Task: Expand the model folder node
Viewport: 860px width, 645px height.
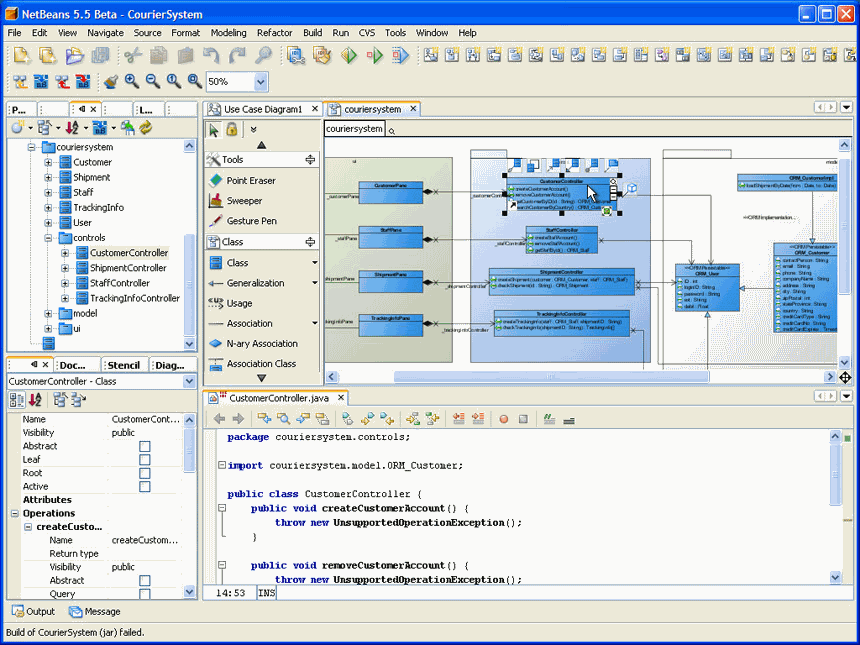Action: (x=48, y=314)
